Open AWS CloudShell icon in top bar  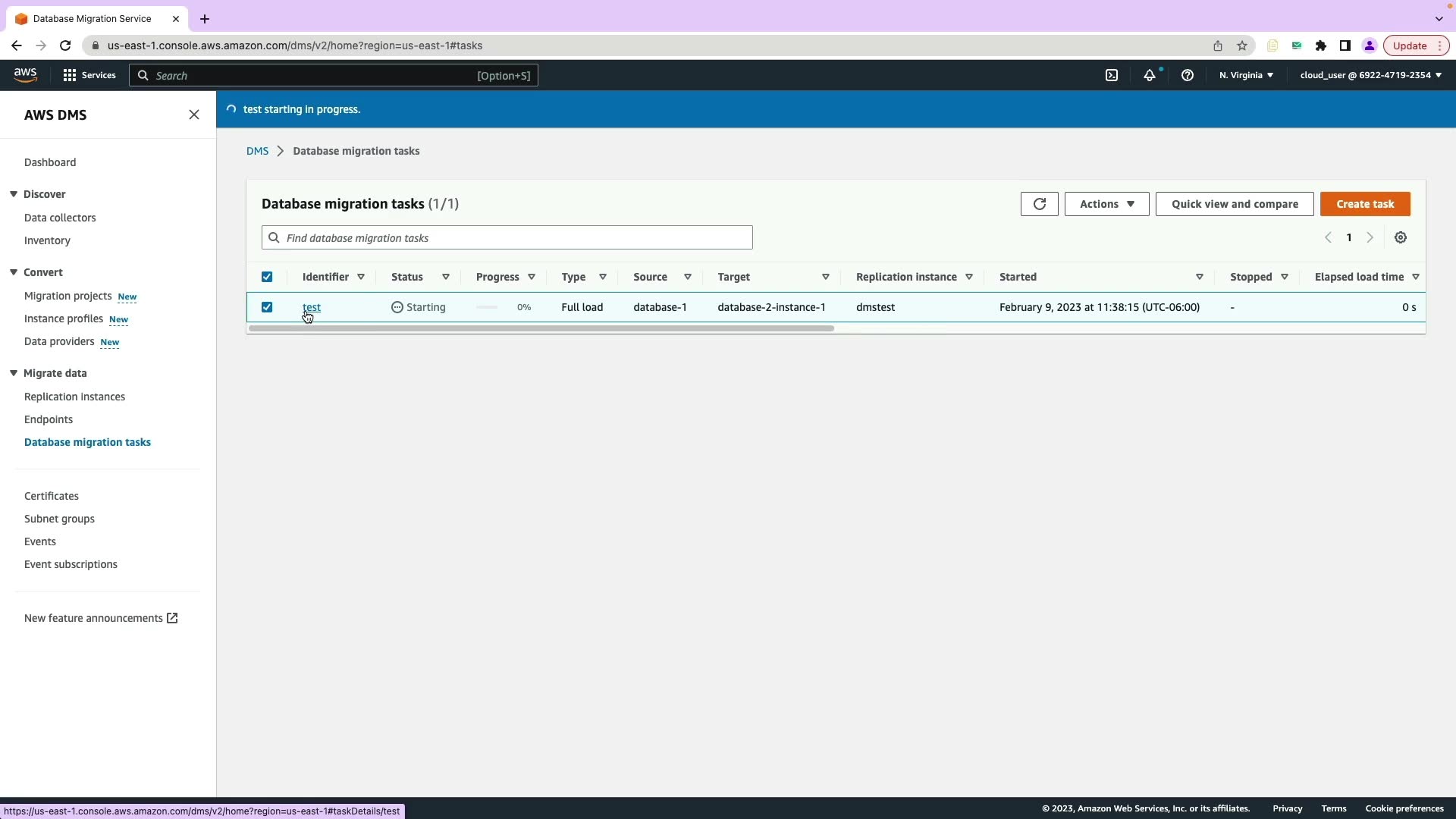(x=1111, y=75)
